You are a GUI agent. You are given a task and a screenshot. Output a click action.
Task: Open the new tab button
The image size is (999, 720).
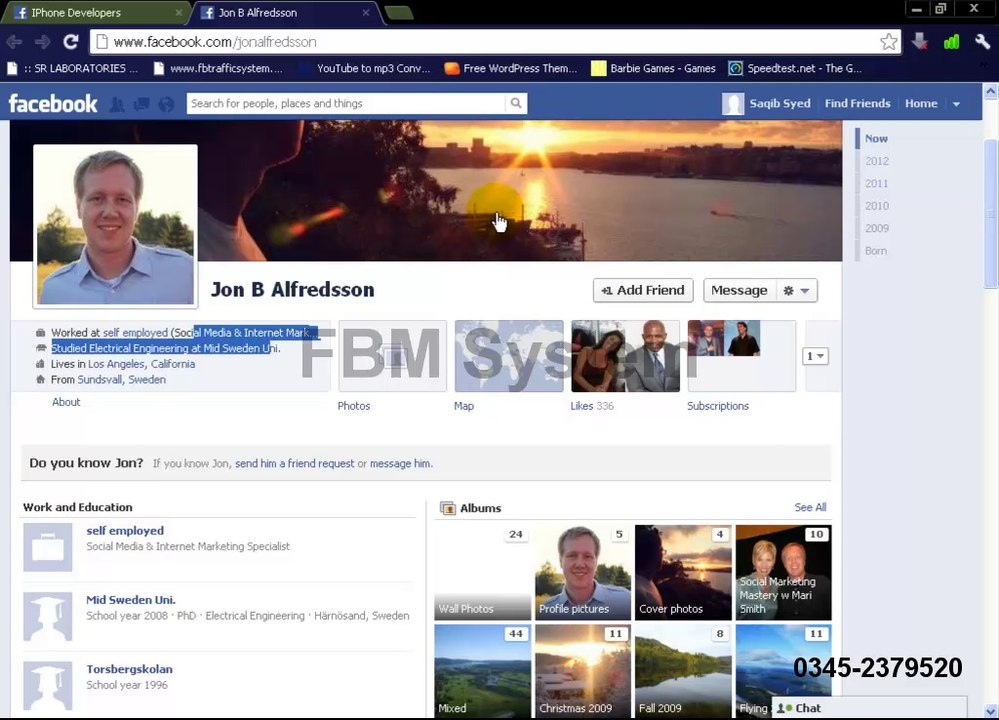click(399, 13)
